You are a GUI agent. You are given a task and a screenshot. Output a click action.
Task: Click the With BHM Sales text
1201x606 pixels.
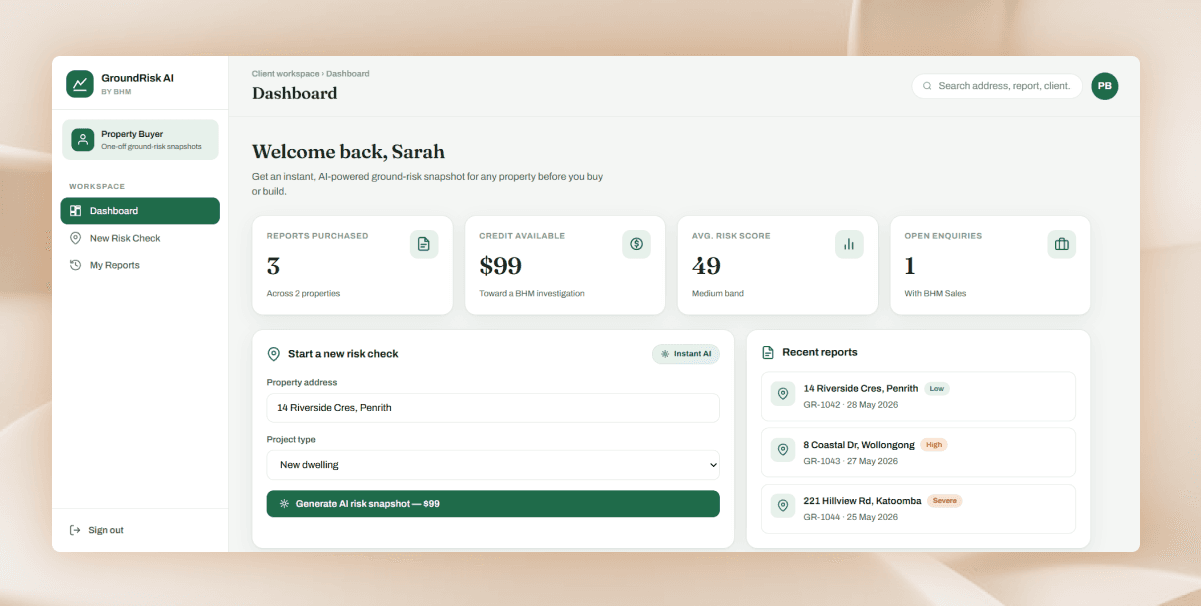(935, 294)
